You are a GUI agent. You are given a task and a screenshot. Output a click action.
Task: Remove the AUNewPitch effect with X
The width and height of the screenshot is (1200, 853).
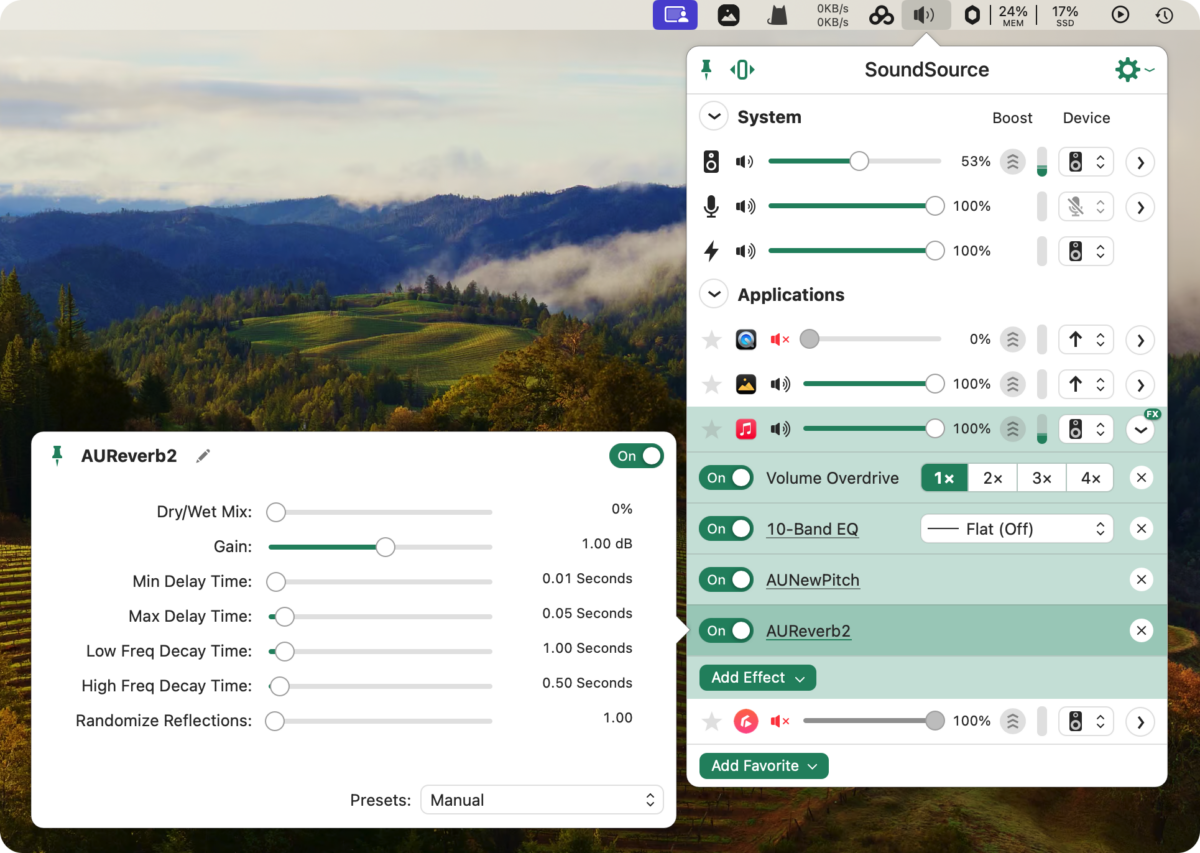[1141, 580]
